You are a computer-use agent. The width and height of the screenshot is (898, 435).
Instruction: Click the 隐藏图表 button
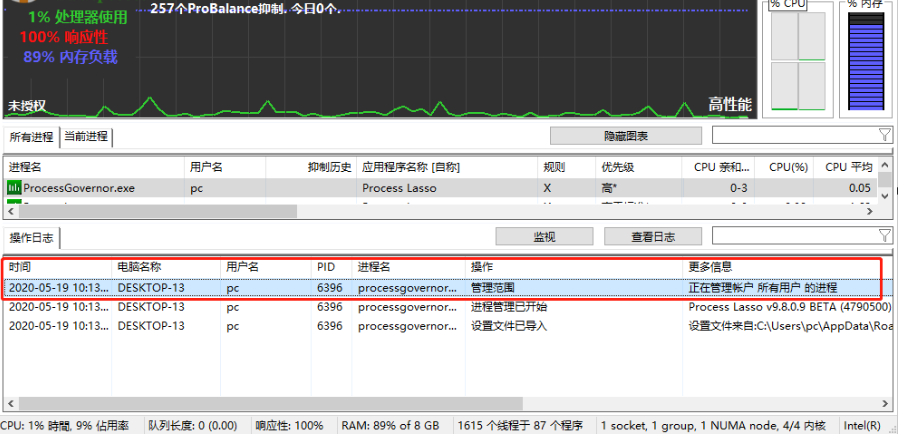(x=626, y=136)
